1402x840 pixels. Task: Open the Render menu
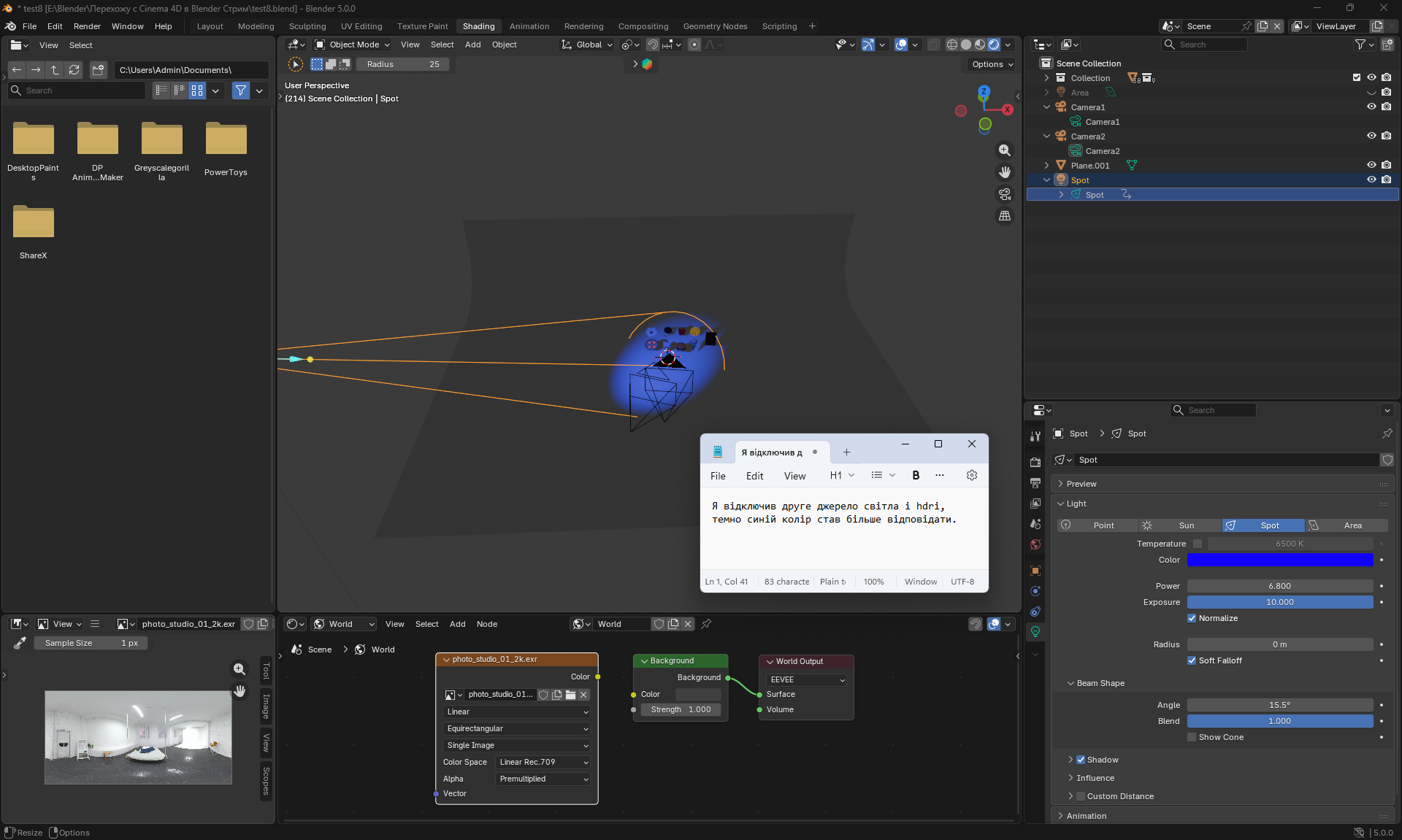coord(87,26)
